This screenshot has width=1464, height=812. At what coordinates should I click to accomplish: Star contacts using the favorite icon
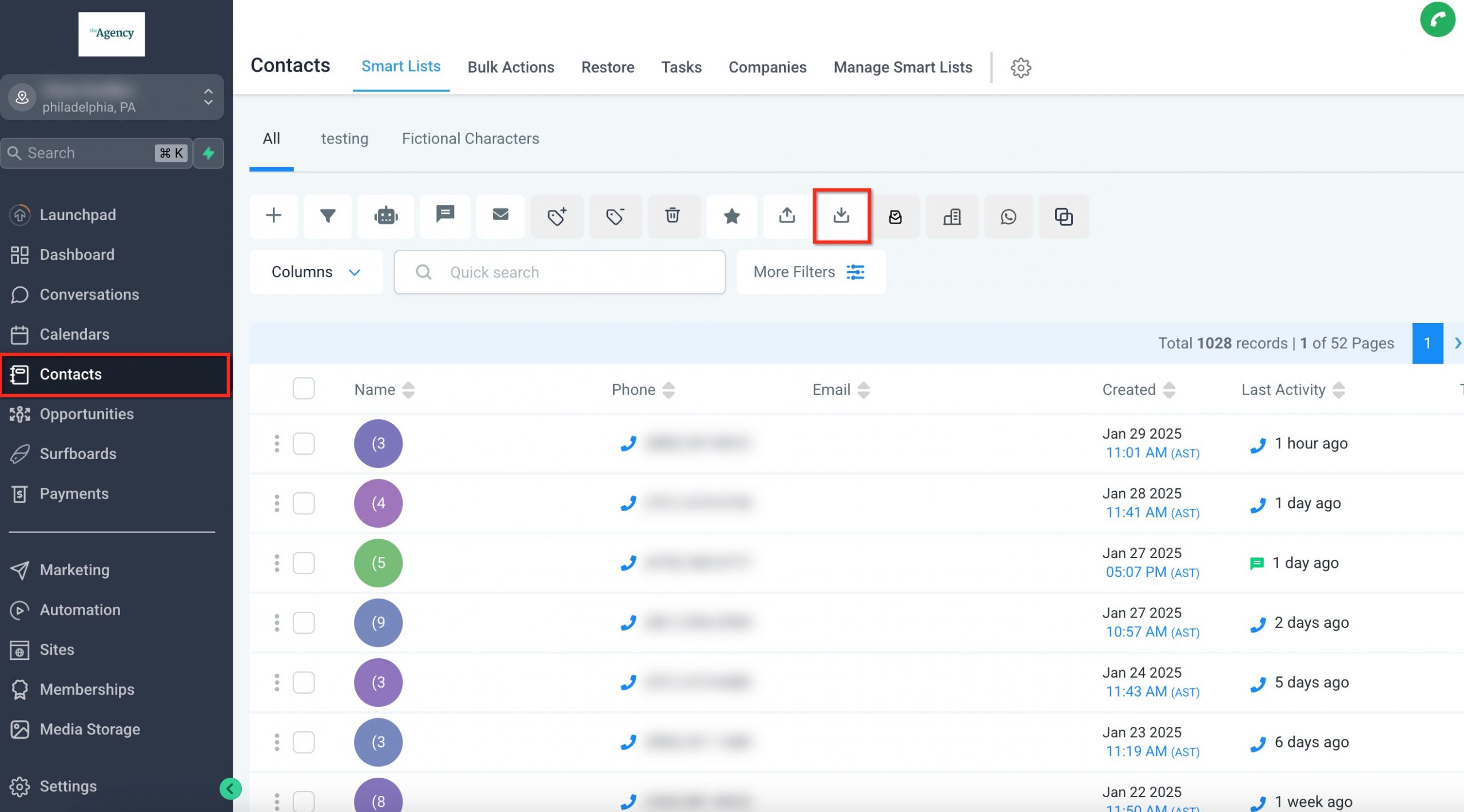point(732,216)
